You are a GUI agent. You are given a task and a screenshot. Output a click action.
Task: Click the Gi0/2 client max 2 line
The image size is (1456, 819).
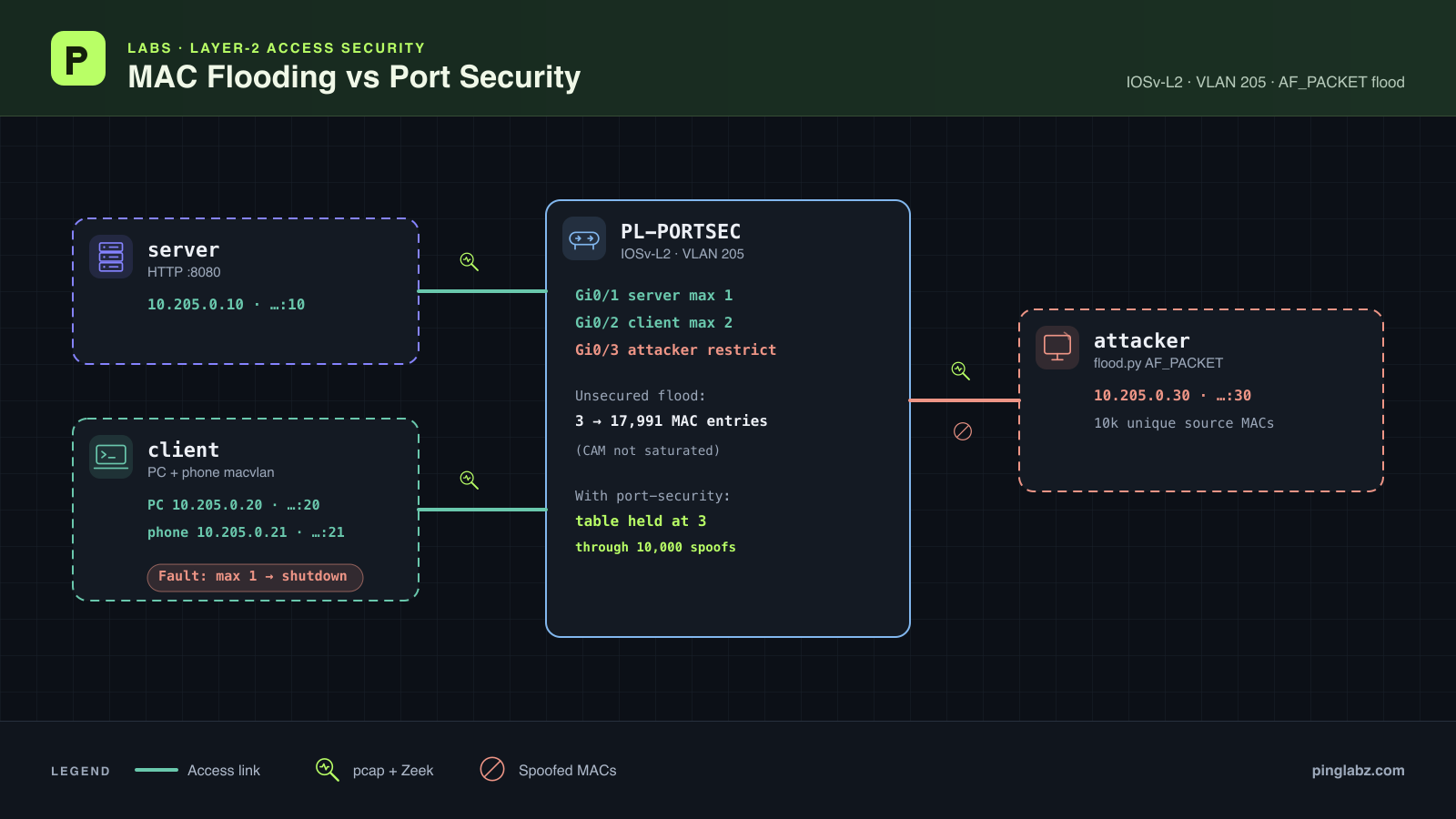point(653,323)
